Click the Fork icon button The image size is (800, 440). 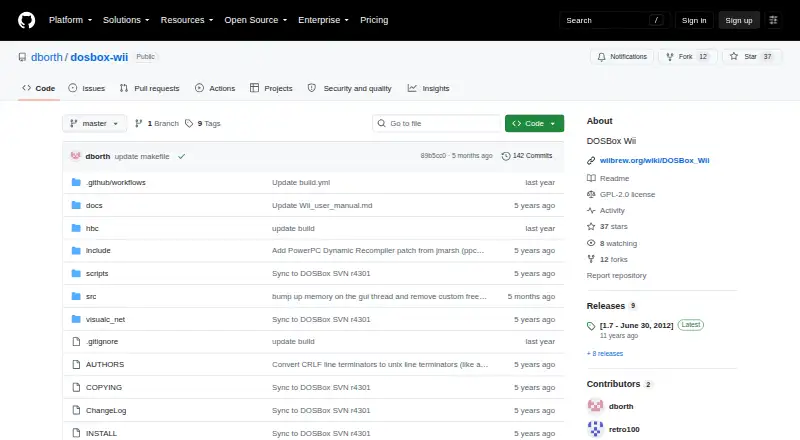pyautogui.click(x=670, y=57)
